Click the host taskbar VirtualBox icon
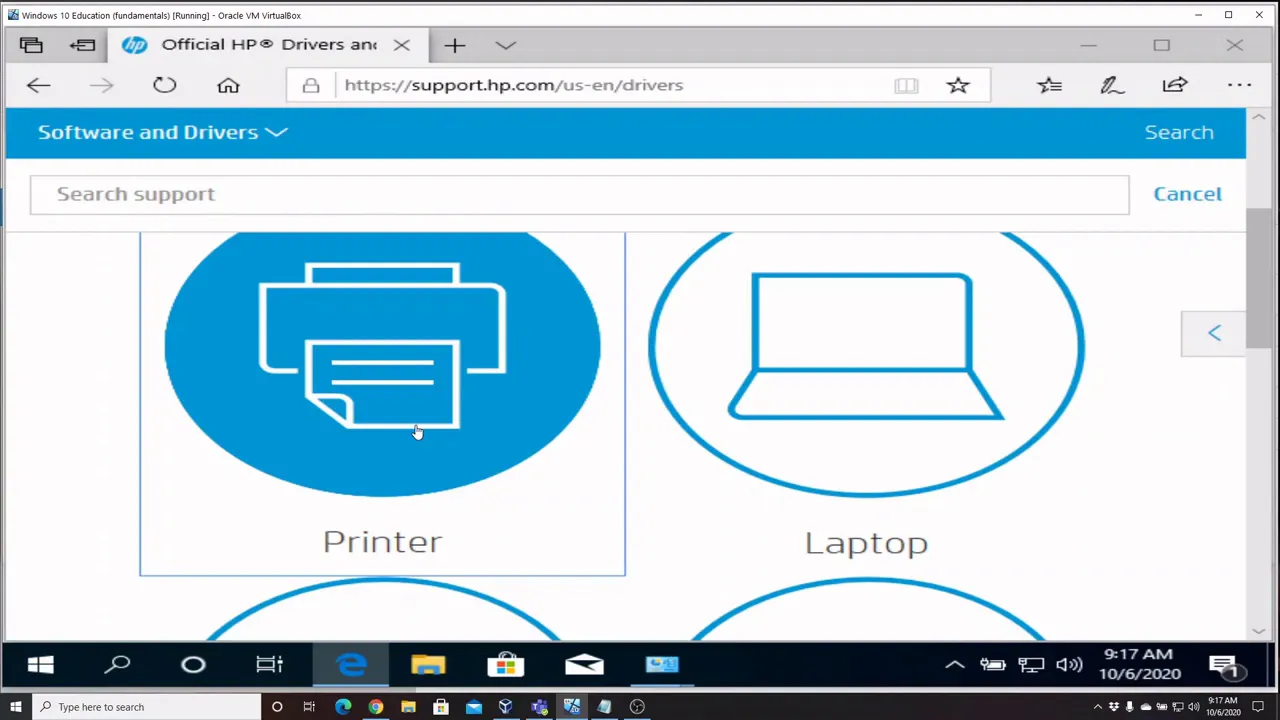 [x=506, y=707]
